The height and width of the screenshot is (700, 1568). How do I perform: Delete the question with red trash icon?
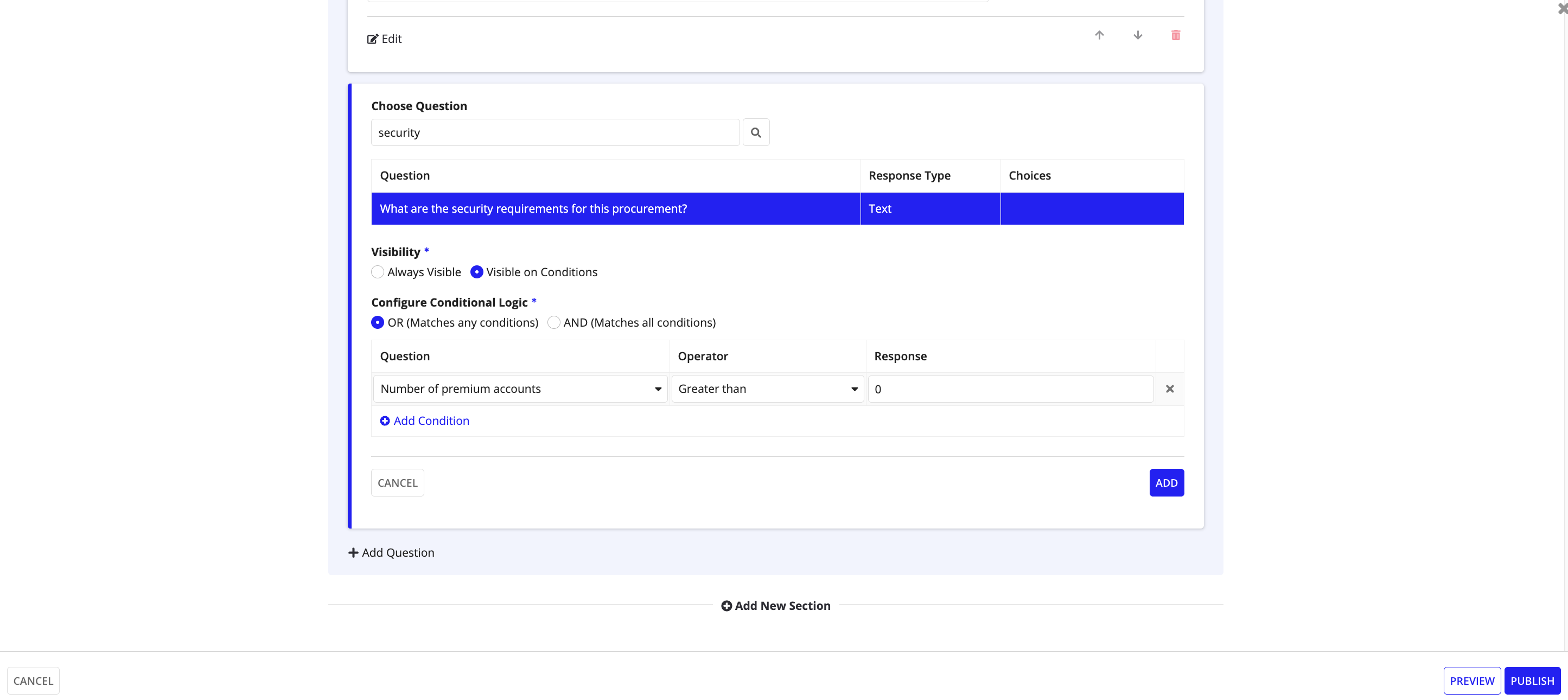1176,35
